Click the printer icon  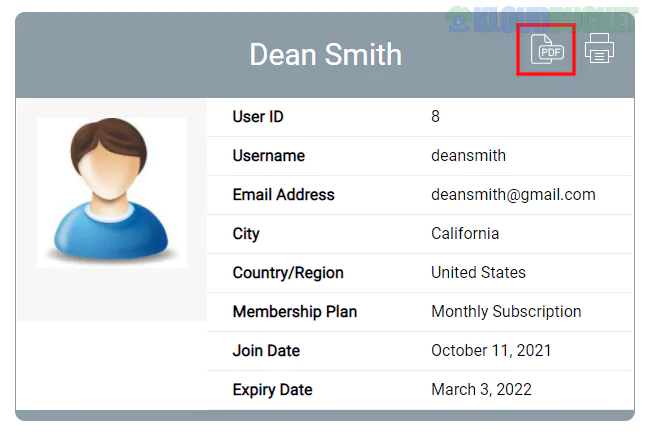click(599, 48)
